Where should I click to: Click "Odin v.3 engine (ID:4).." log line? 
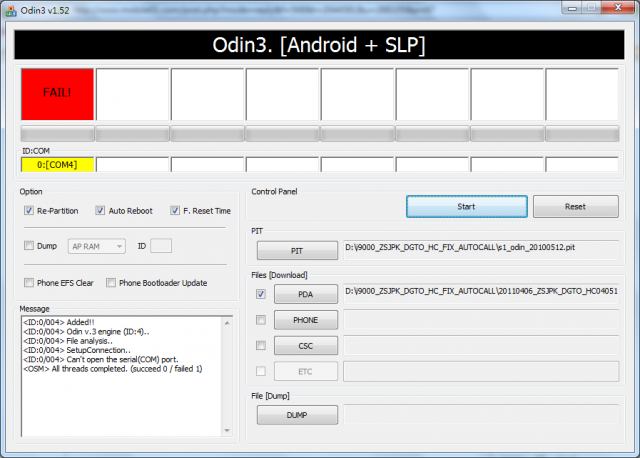point(86,331)
